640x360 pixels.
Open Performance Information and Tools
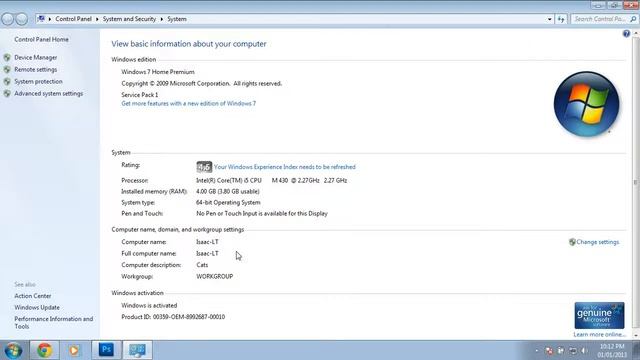point(53,322)
